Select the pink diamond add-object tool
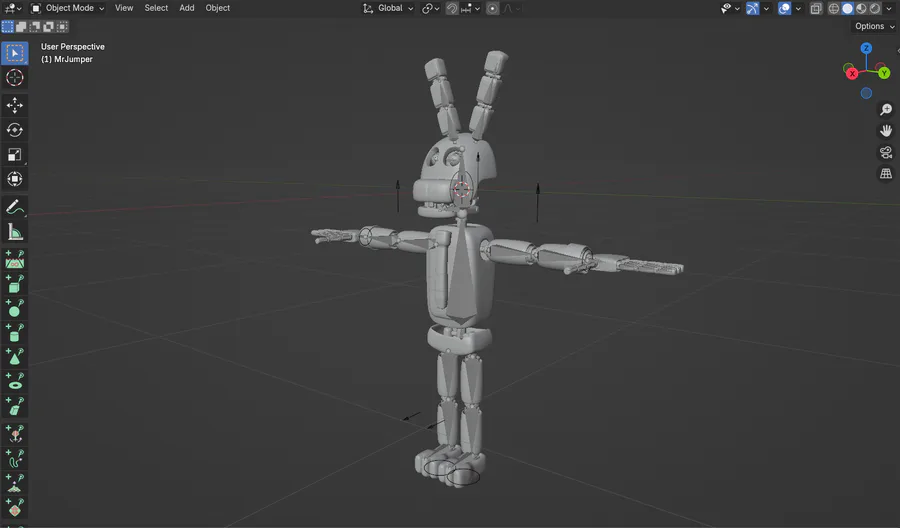 click(x=15, y=508)
